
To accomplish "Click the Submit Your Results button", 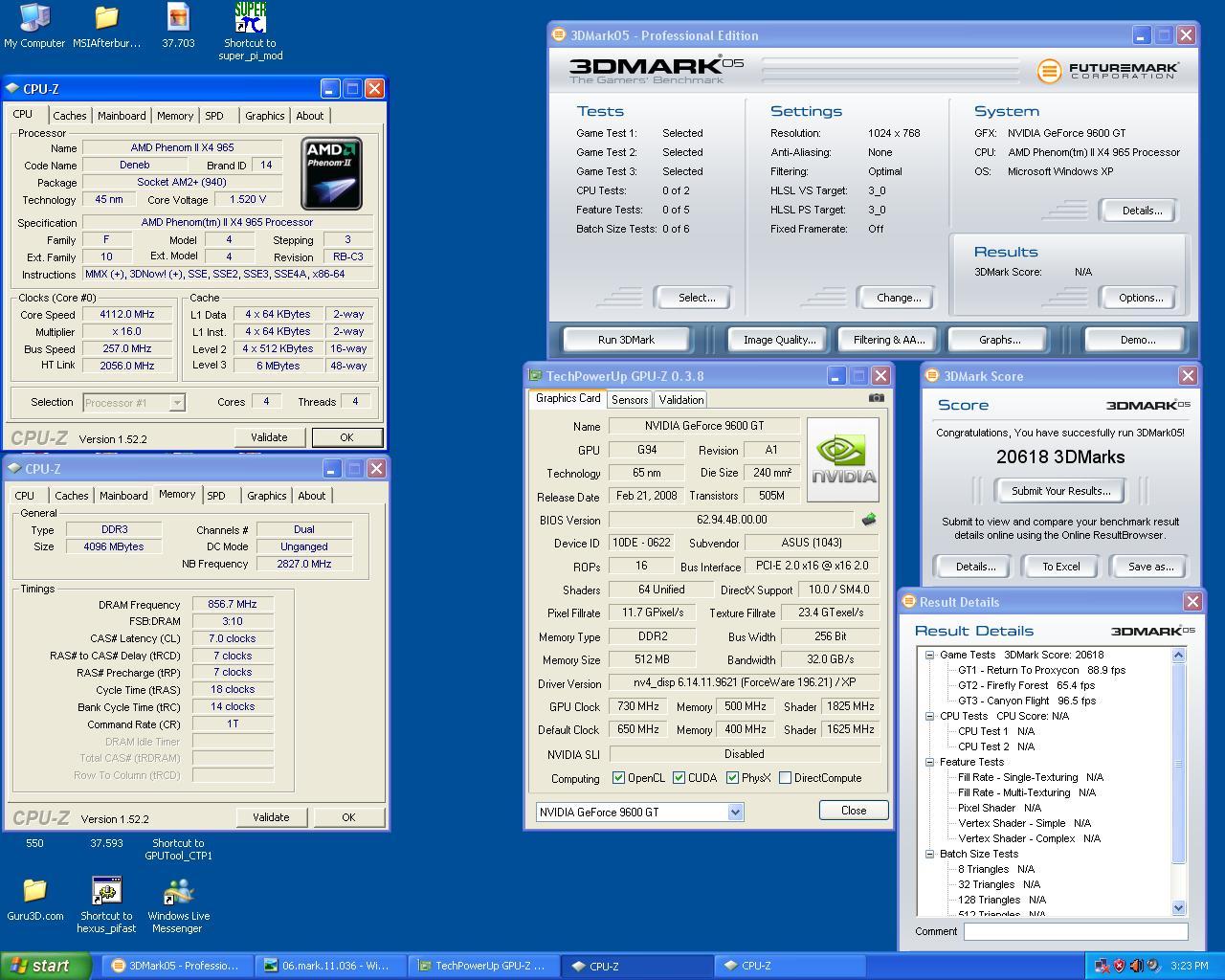I will (x=1061, y=491).
